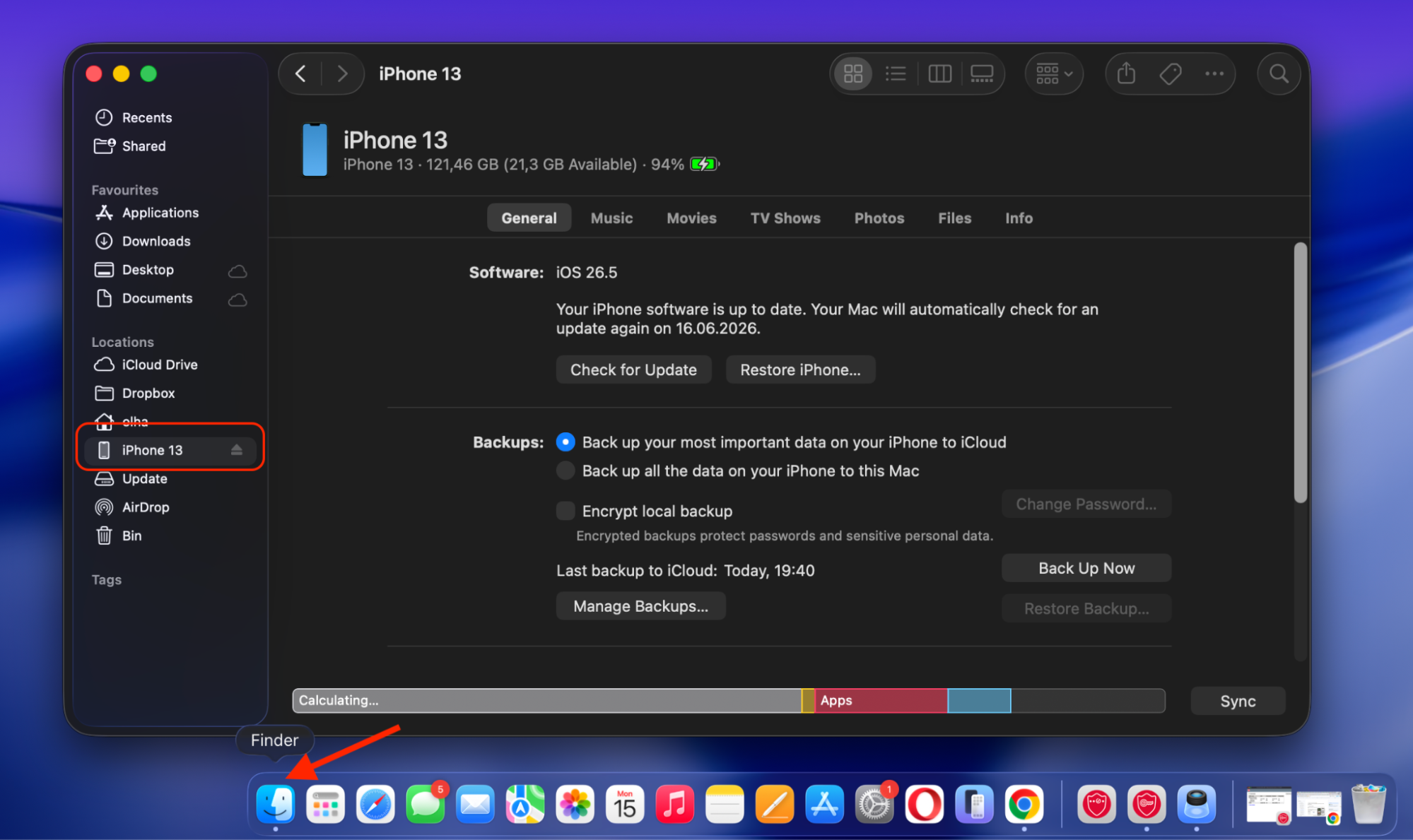Click the red Apps storage segment
The height and width of the screenshot is (840, 1413).
[881, 701]
